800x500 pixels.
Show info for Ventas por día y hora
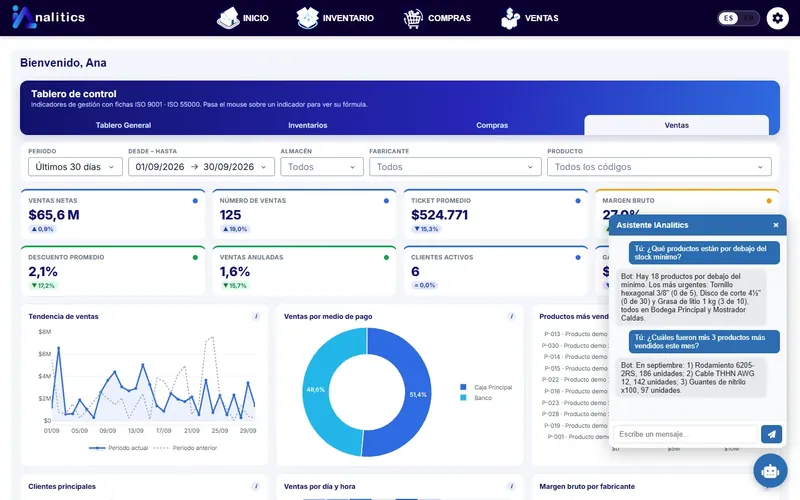(x=511, y=486)
